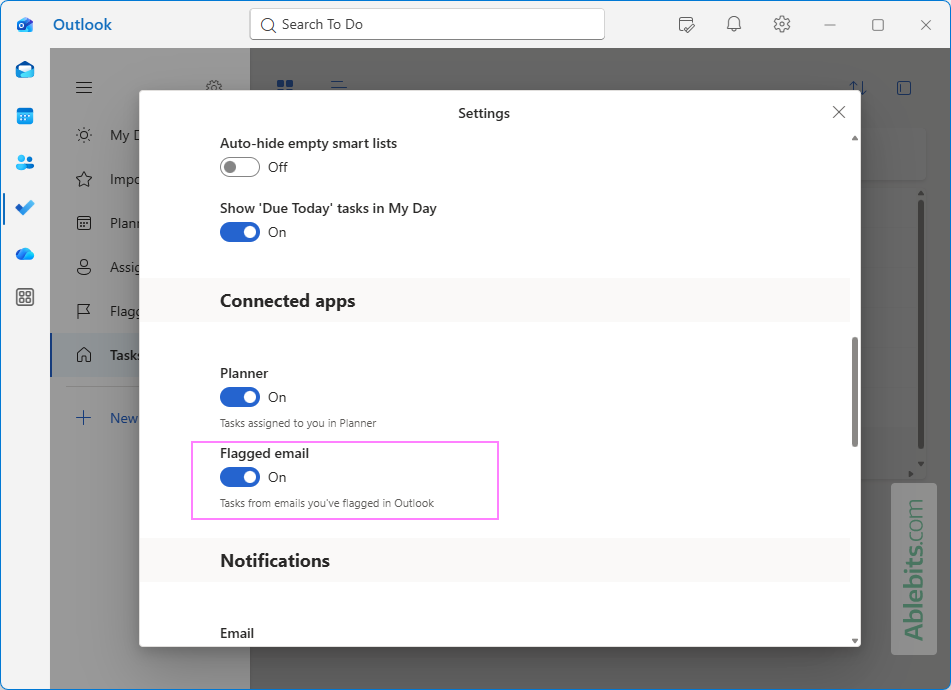Viewport: 951px width, 690px height.
Task: Open My Day tasks pane icon in the title bar
Action: [686, 24]
